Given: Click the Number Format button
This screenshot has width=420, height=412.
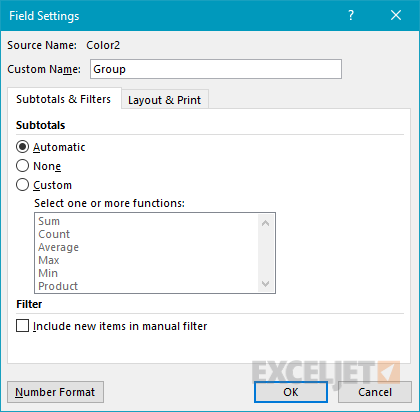Looking at the screenshot, I should (x=55, y=392).
